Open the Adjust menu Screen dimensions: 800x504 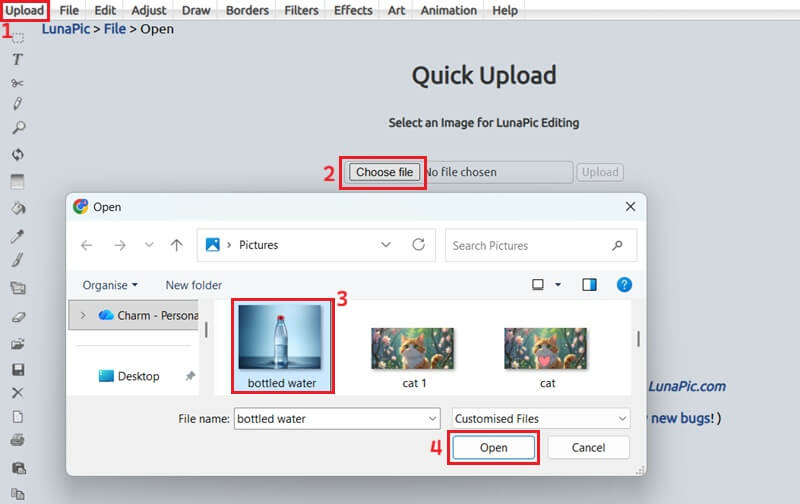point(148,10)
